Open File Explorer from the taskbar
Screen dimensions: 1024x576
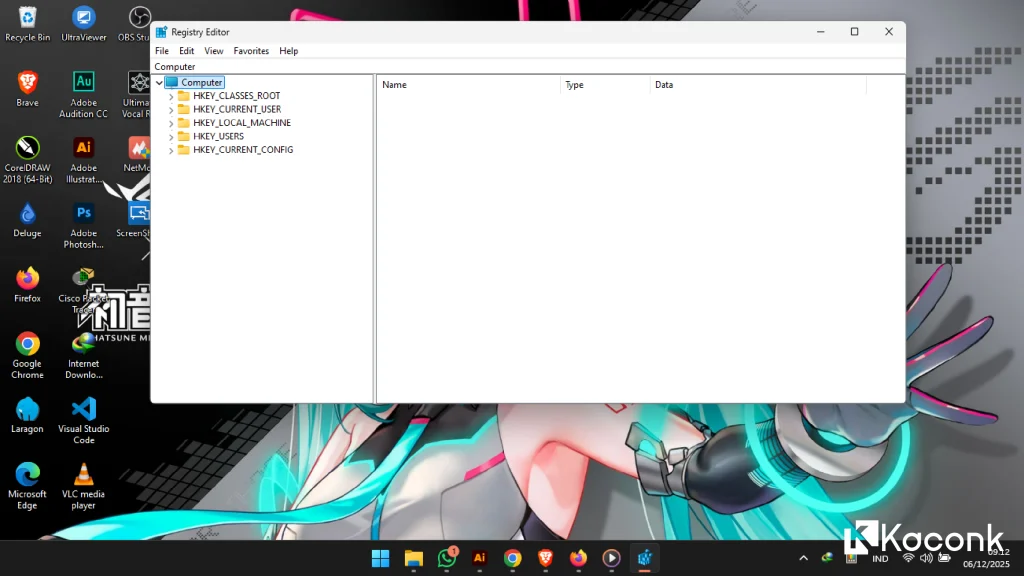click(x=413, y=558)
